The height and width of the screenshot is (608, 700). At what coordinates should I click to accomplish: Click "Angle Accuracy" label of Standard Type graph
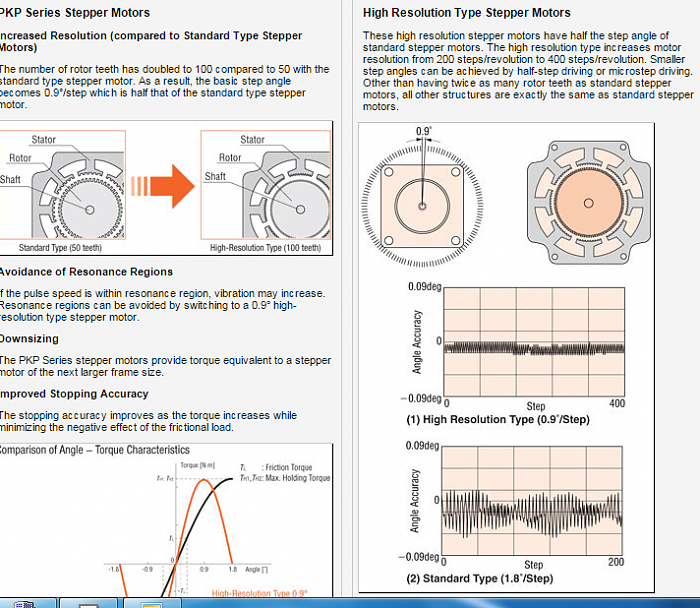(415, 501)
